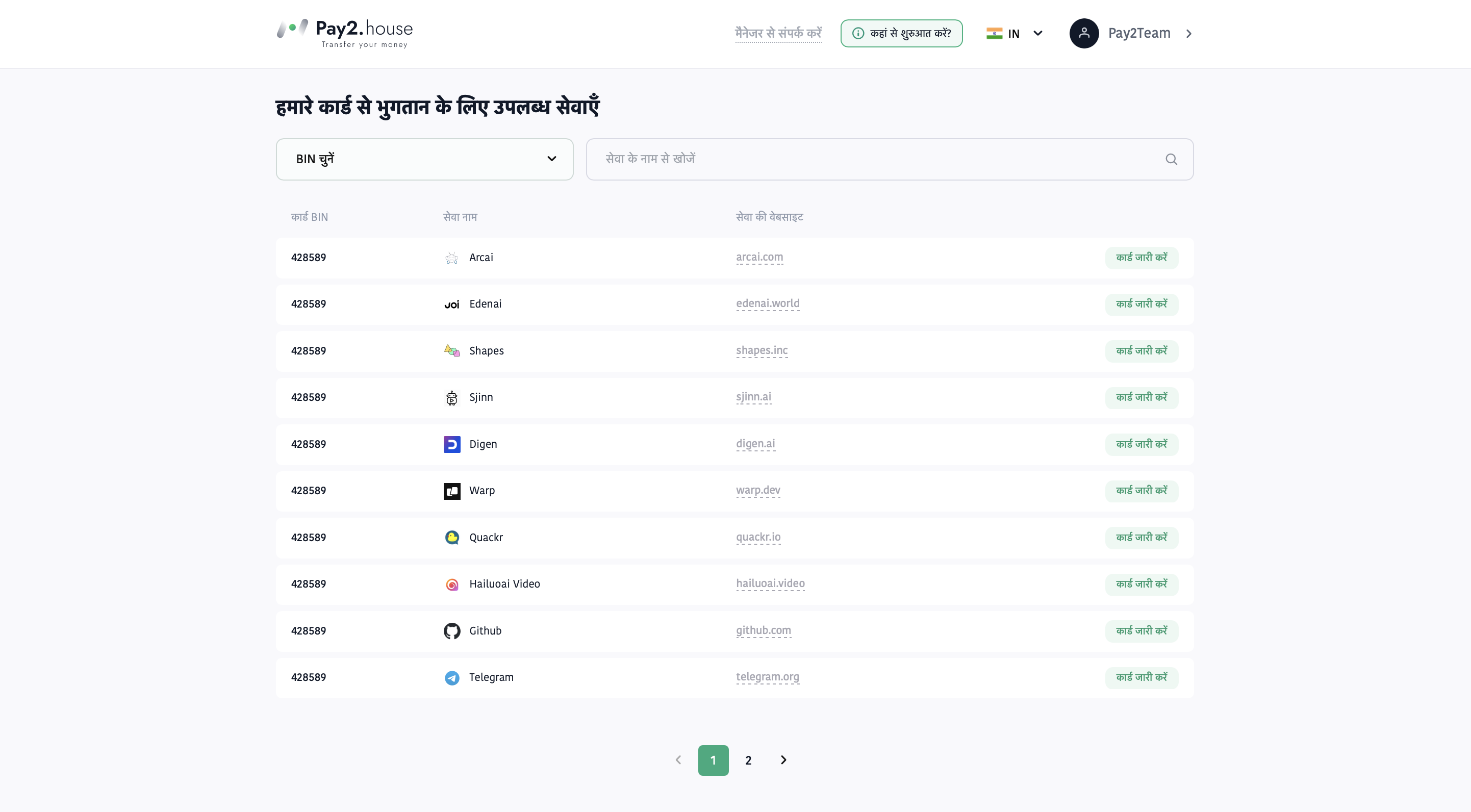Click the Sjinn robot icon
1471x812 pixels.
tap(452, 397)
